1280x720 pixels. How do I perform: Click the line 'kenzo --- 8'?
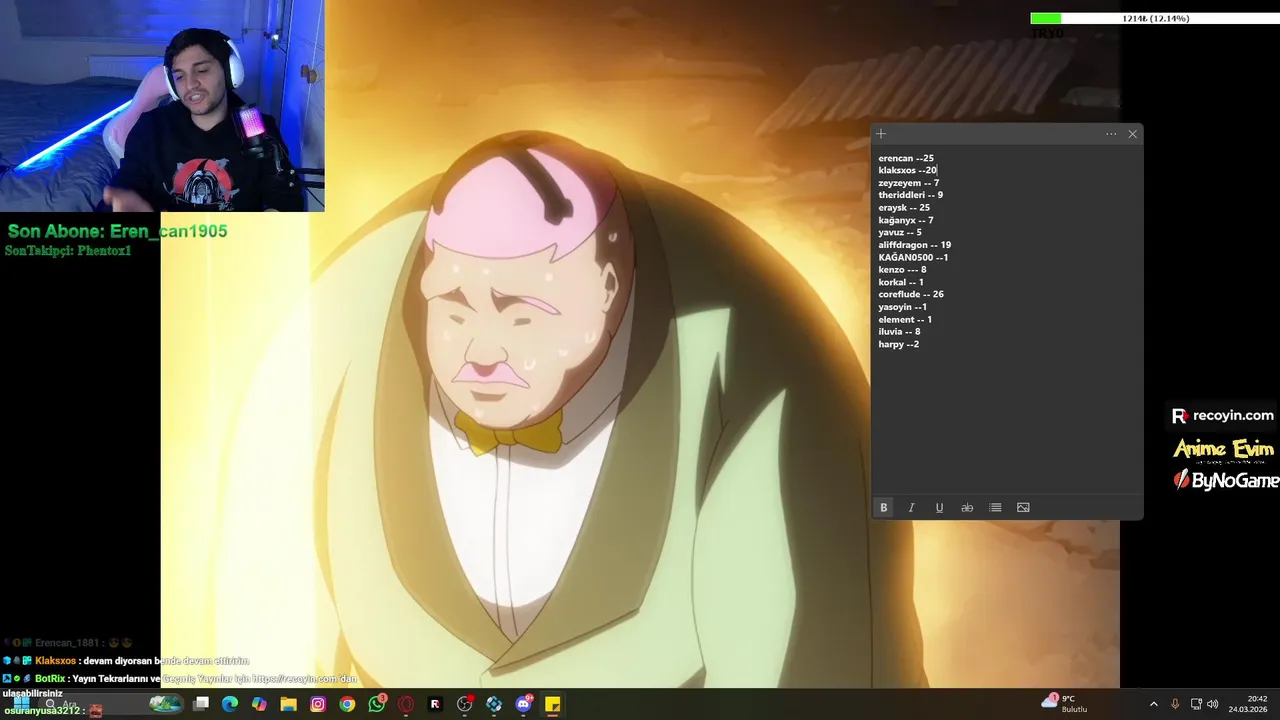(x=902, y=270)
